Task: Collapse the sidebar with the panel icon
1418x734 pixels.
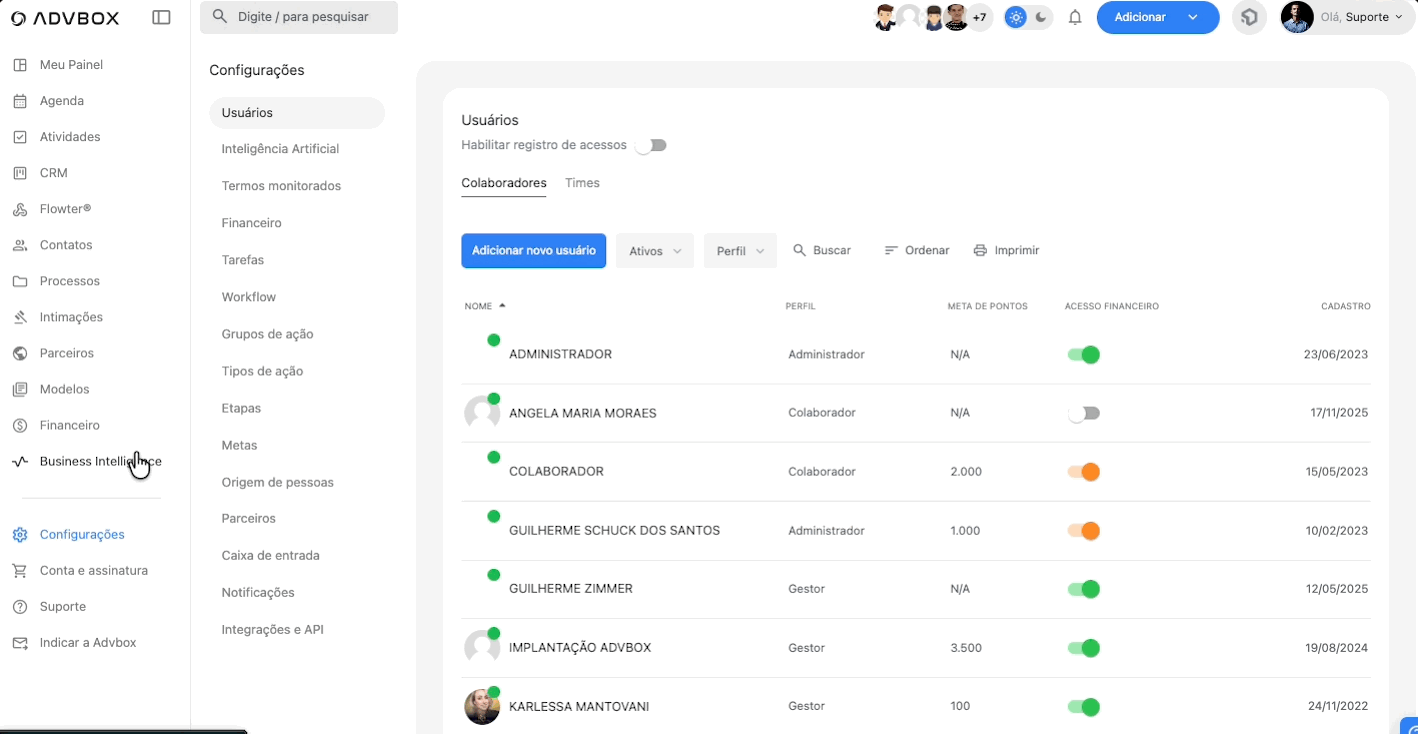Action: pos(161,17)
